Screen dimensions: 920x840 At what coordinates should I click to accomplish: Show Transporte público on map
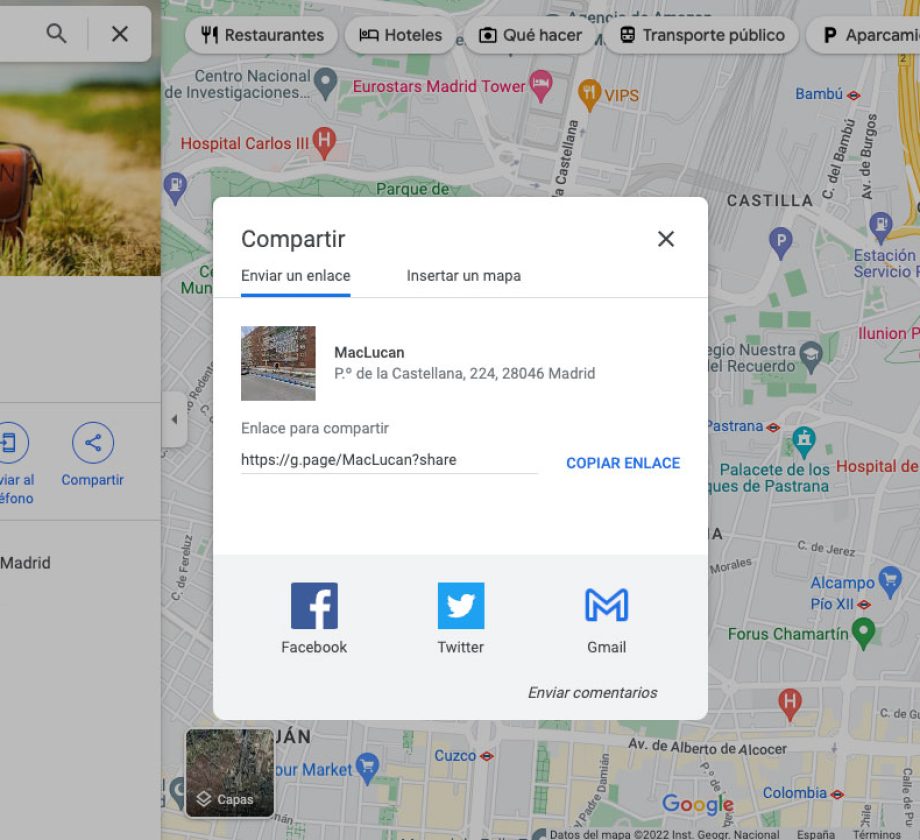pos(702,35)
